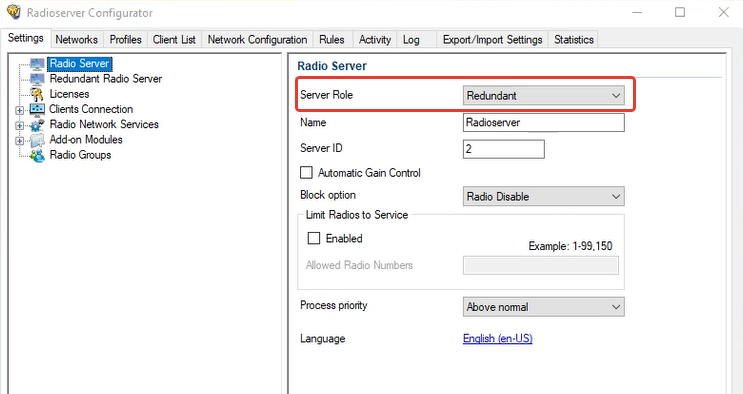743x394 pixels.
Task: Select Radio Server in the tree
Action: pos(80,64)
